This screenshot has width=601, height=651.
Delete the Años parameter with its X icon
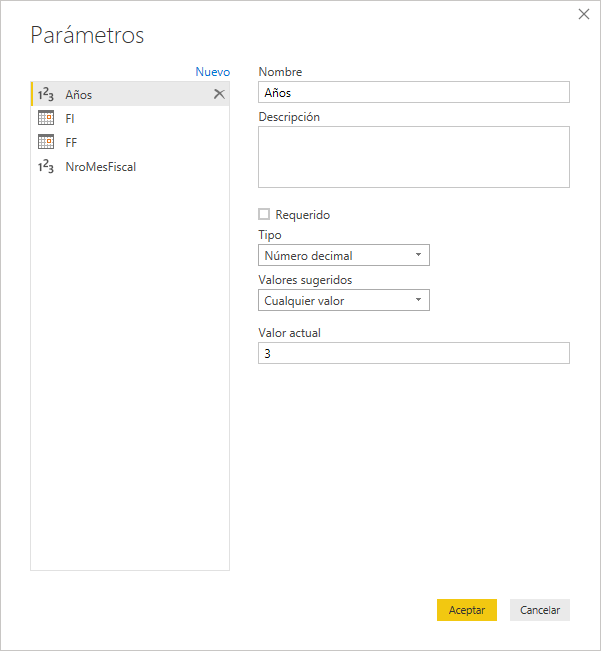[219, 94]
